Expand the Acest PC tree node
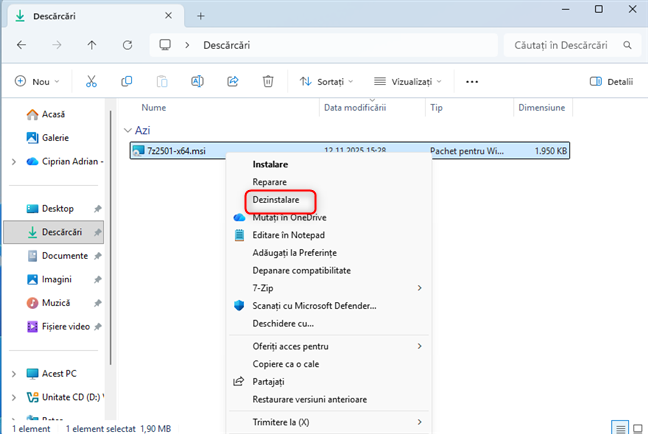The image size is (648, 434). tap(13, 373)
